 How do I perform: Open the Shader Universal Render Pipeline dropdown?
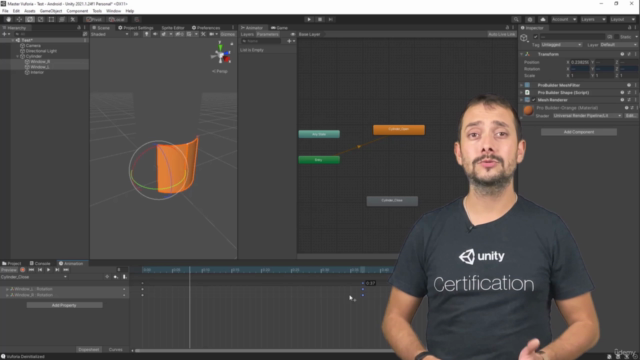(x=587, y=116)
